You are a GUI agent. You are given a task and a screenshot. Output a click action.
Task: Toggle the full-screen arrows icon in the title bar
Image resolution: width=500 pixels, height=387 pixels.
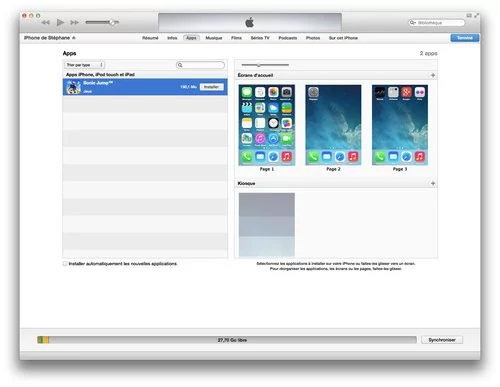pyautogui.click(x=477, y=15)
